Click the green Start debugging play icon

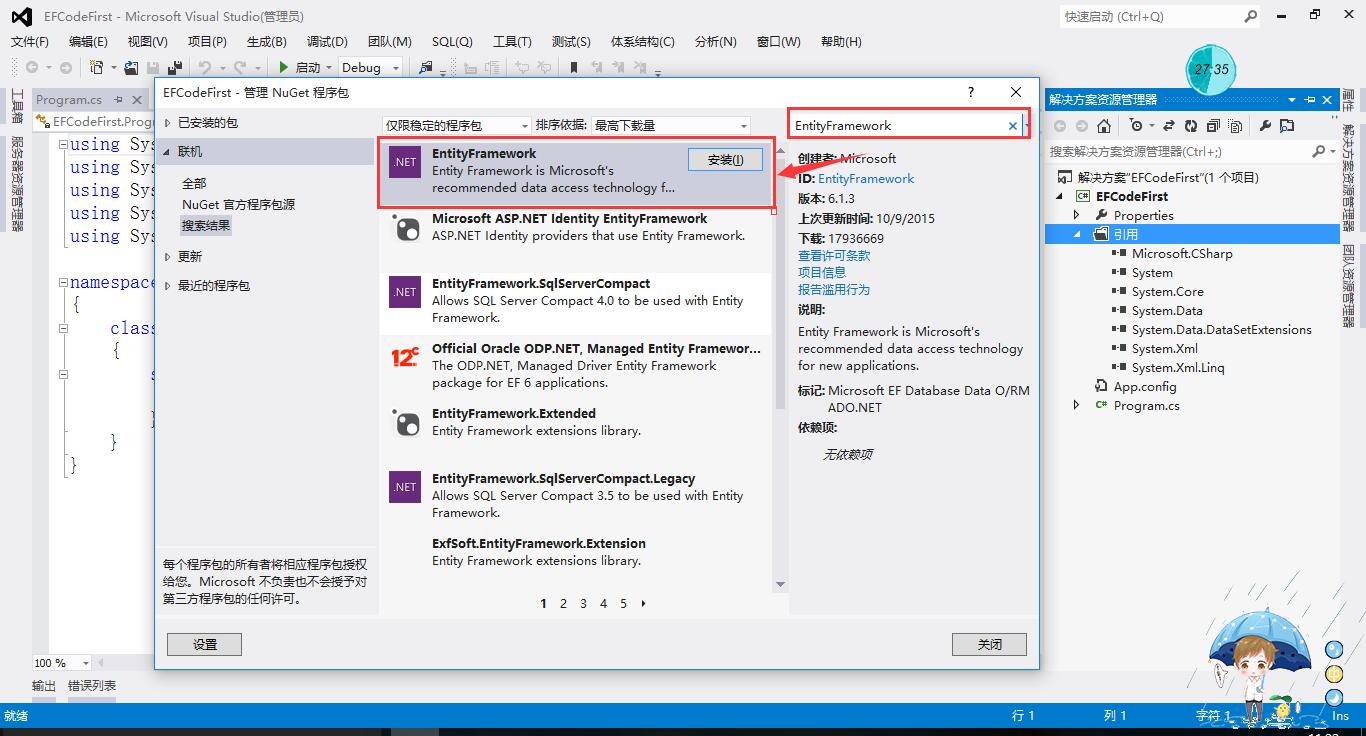pyautogui.click(x=284, y=68)
